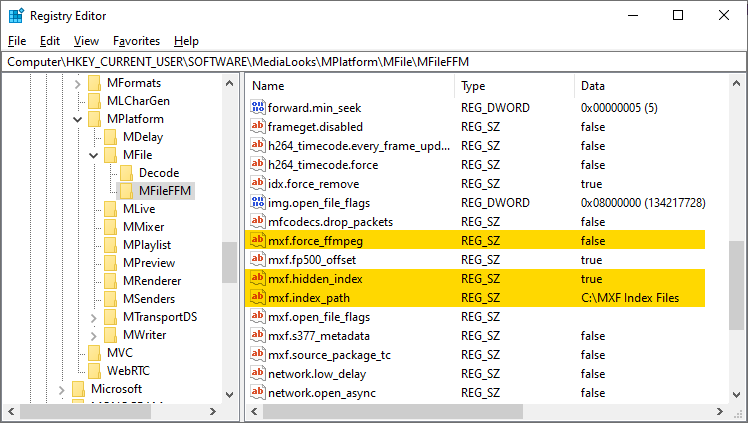Click the tree pane scroll right arrow
This screenshot has width=748, height=423.
coord(213,411)
